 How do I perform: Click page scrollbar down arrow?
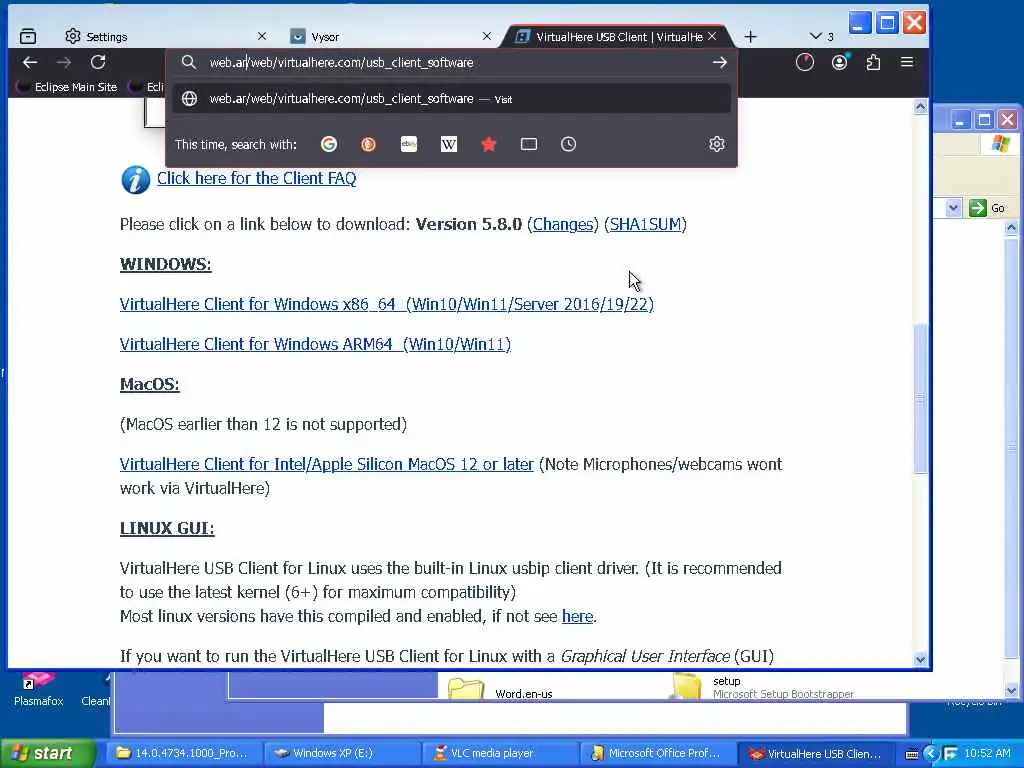pos(920,660)
